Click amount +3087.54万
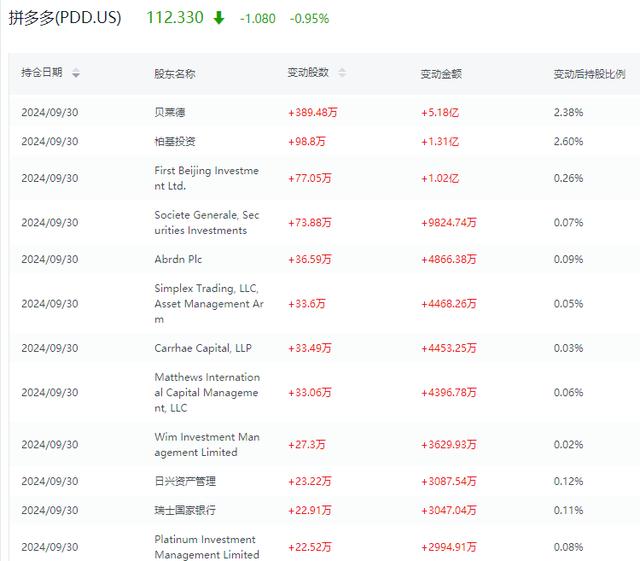 coord(449,481)
